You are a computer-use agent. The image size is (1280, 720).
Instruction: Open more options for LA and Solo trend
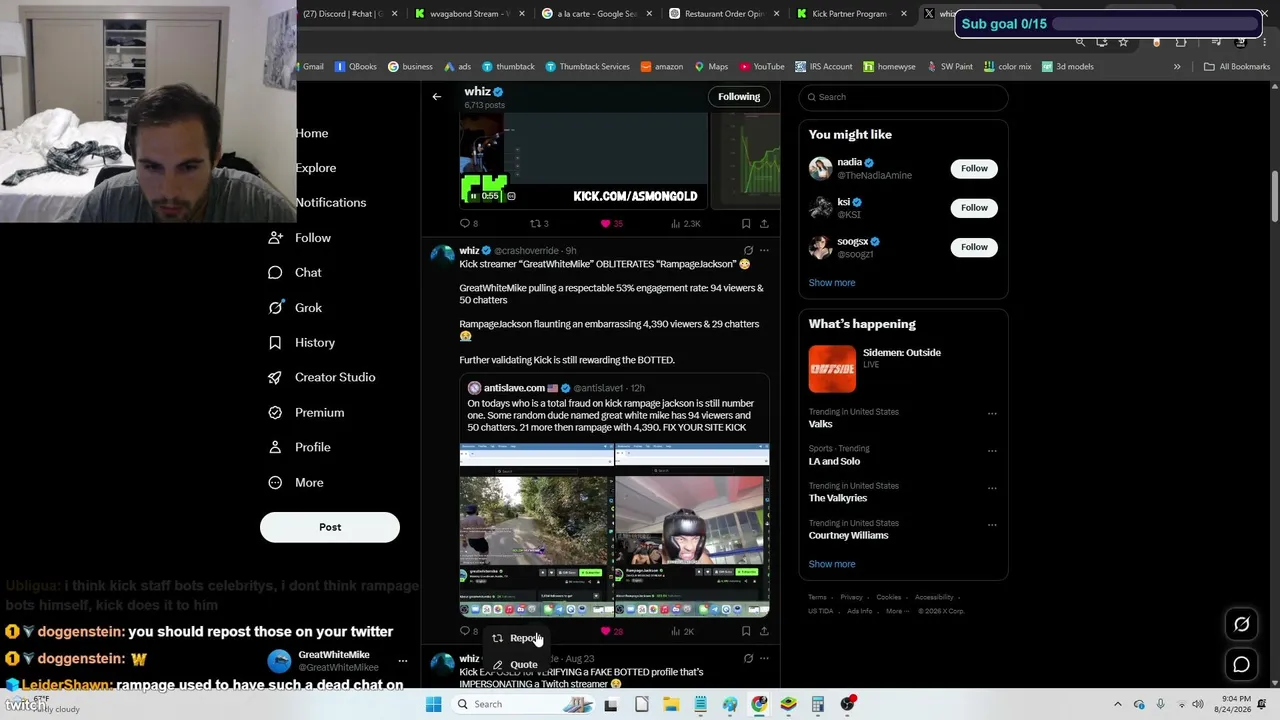tap(992, 450)
